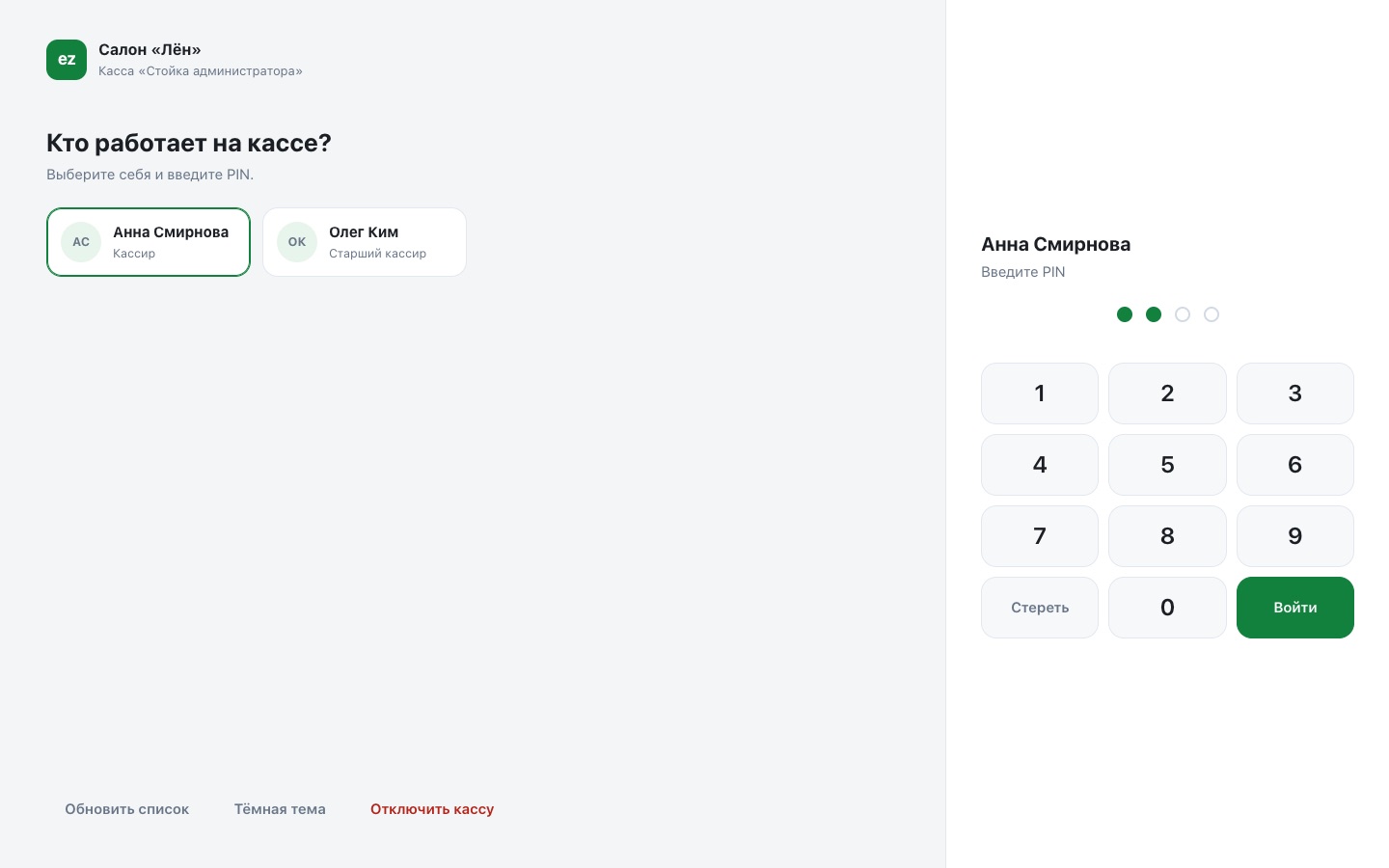
Task: Tap digit 7 on the PIN keypad
Action: point(1040,536)
